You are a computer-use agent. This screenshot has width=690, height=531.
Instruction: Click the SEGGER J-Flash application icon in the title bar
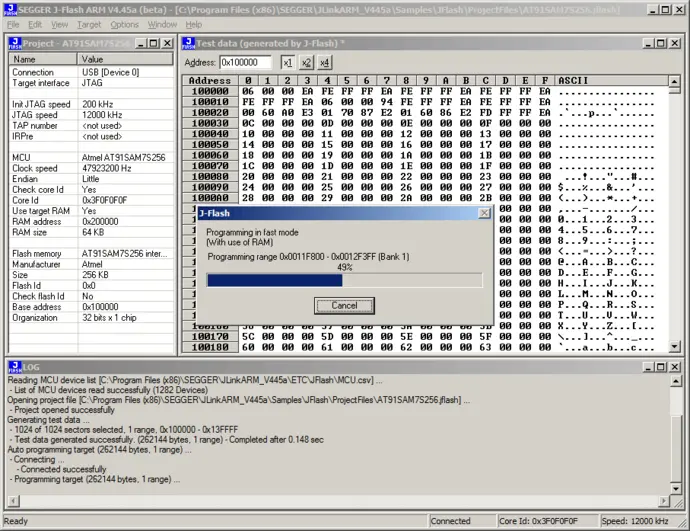pos(9,9)
